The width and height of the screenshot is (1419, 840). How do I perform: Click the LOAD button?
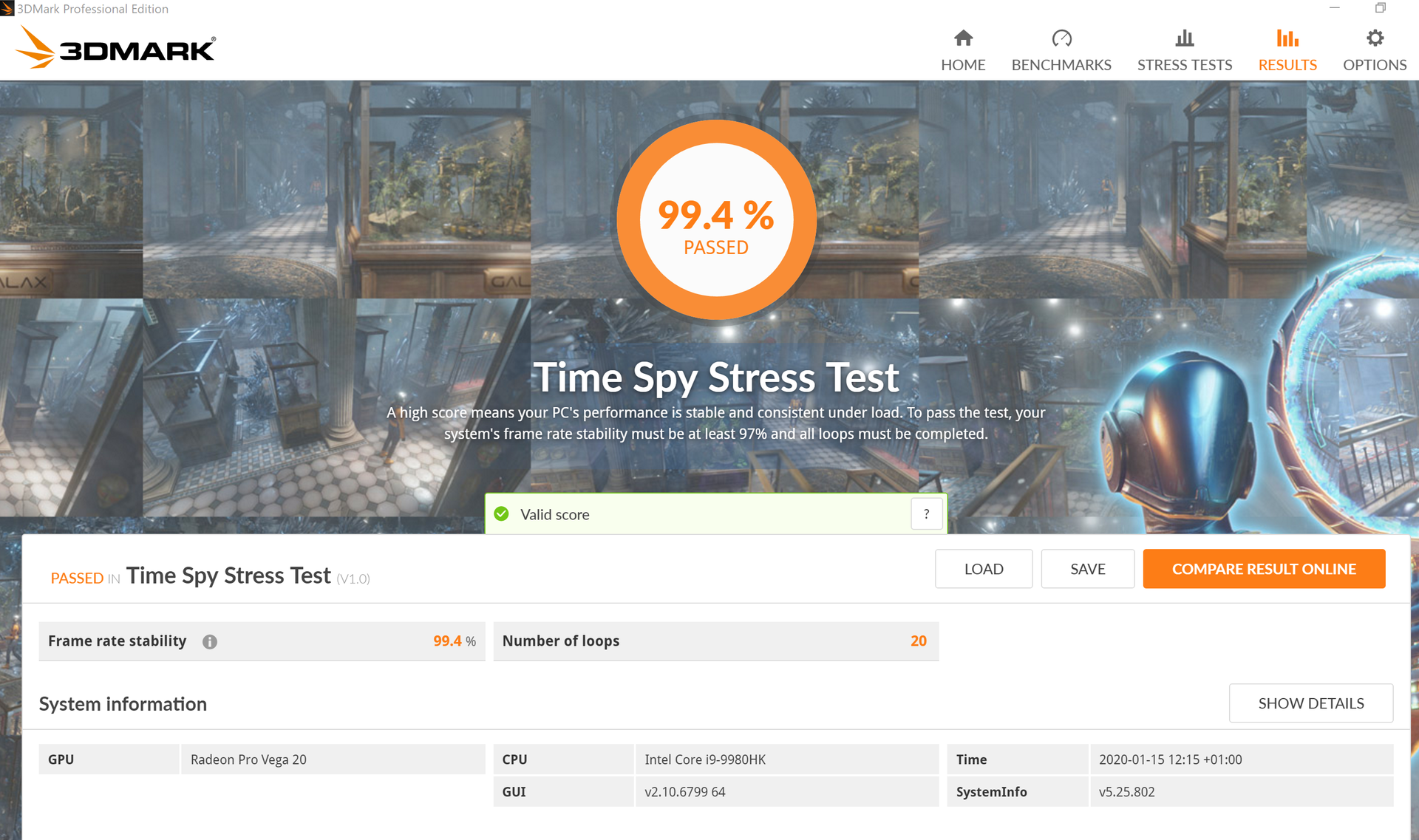[x=984, y=569]
